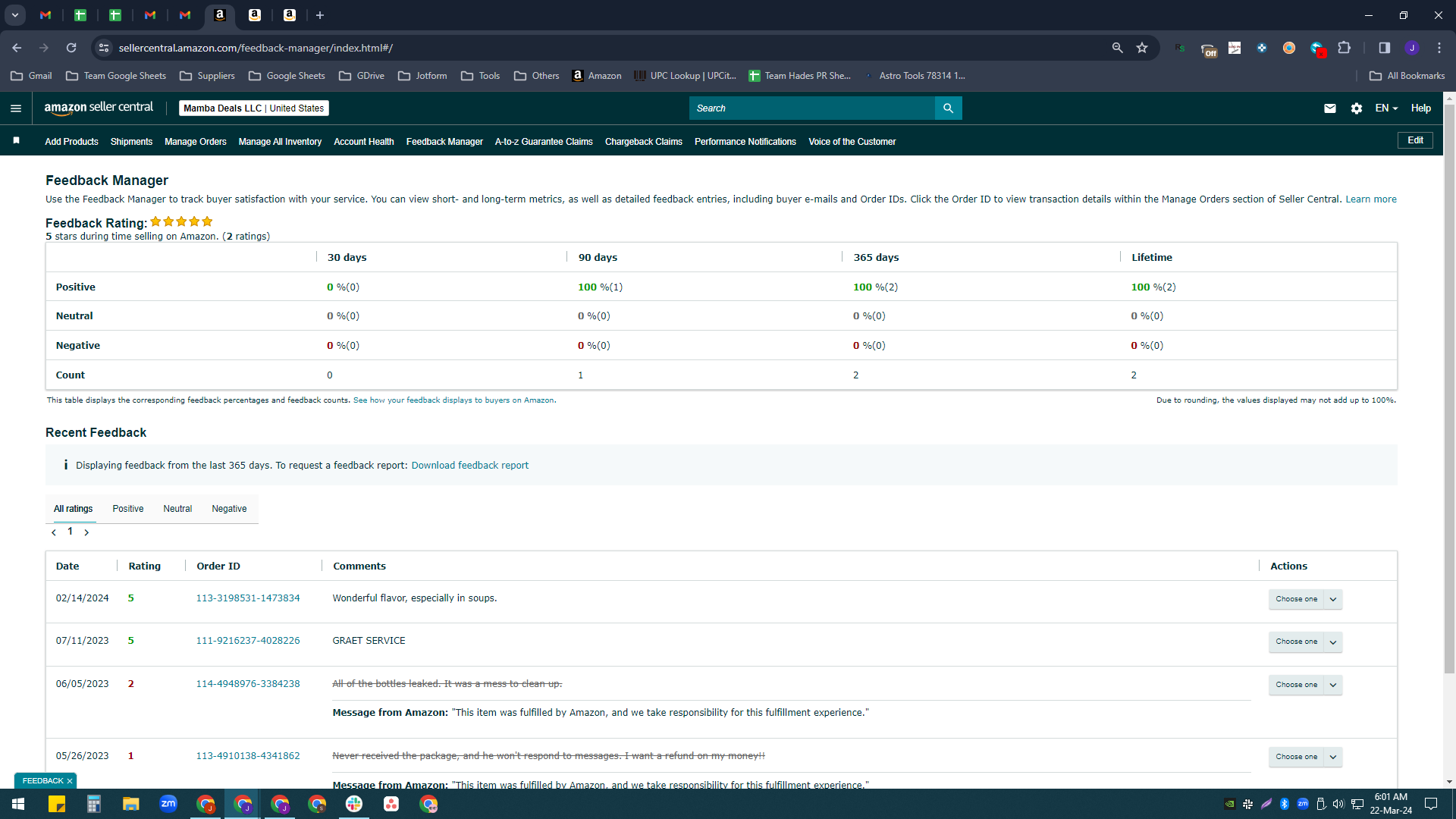Switch to the Neutral feedback tab
This screenshot has height=819, width=1456.
pyautogui.click(x=177, y=509)
